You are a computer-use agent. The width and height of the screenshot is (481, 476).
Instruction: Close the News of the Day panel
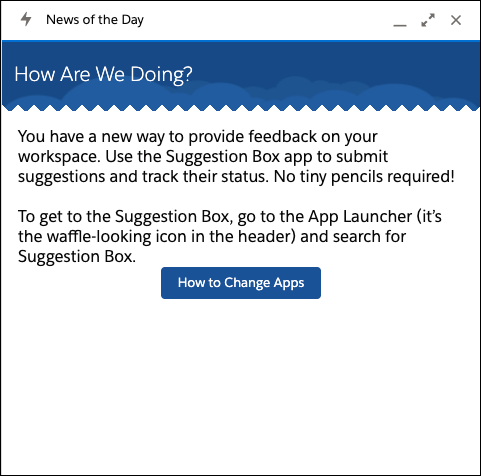(456, 20)
